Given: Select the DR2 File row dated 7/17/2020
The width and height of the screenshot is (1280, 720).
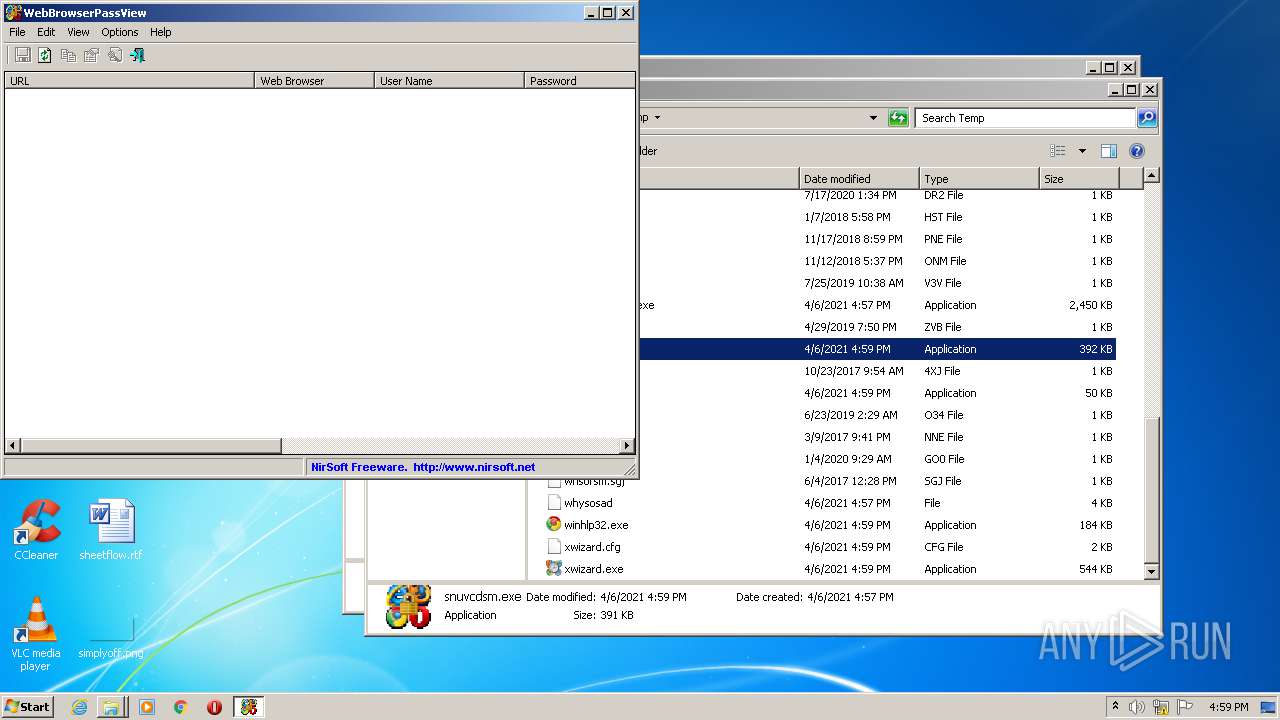Looking at the screenshot, I should coord(878,195).
